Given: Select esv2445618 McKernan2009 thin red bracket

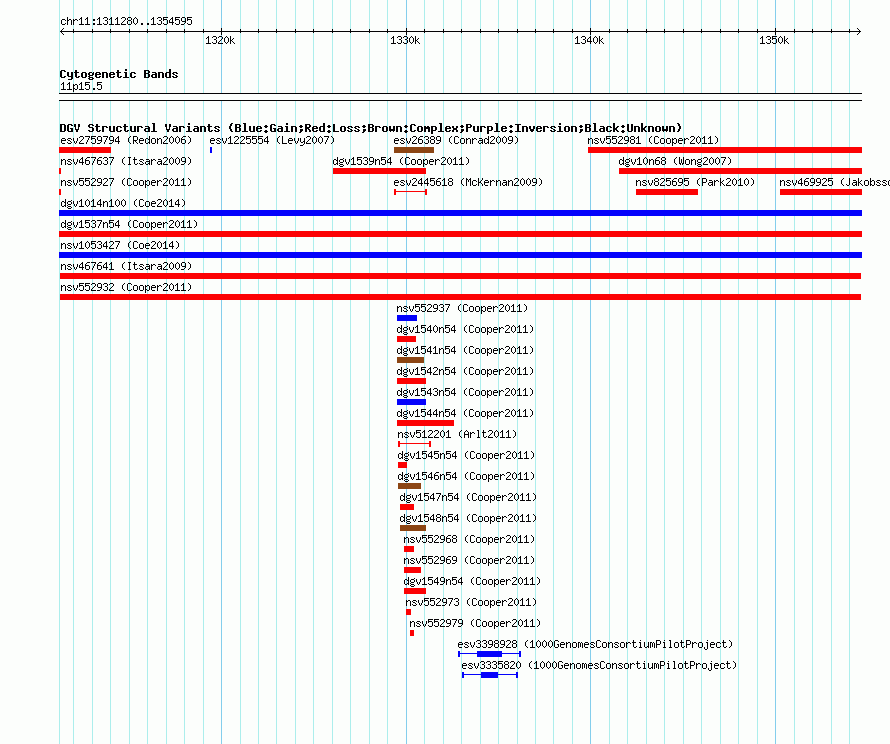Looking at the screenshot, I should coord(410,192).
